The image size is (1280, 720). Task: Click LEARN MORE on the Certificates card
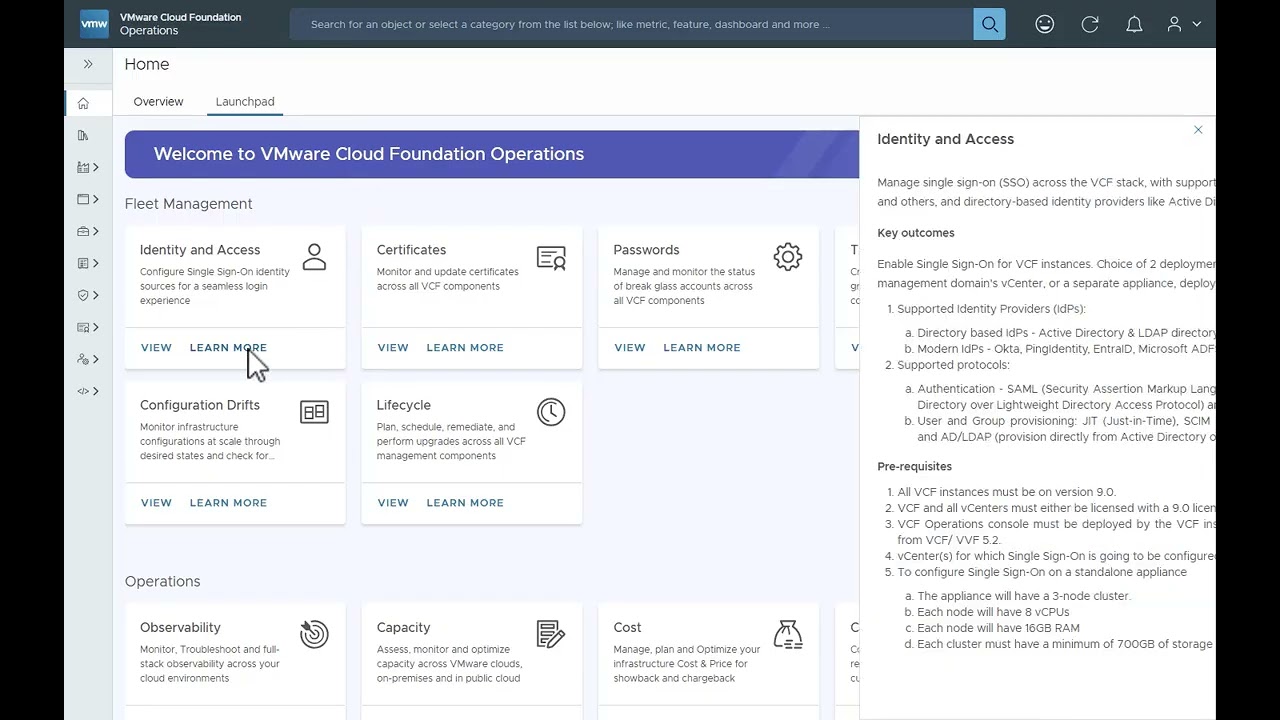click(x=465, y=347)
